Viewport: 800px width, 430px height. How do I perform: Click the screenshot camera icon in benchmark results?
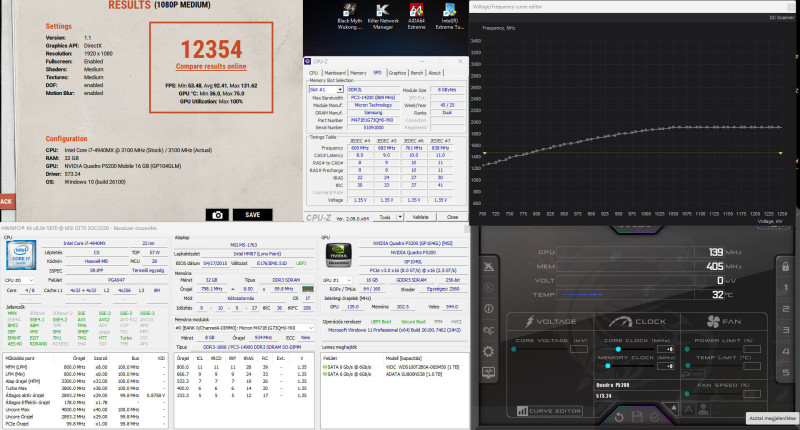pyautogui.click(x=217, y=215)
